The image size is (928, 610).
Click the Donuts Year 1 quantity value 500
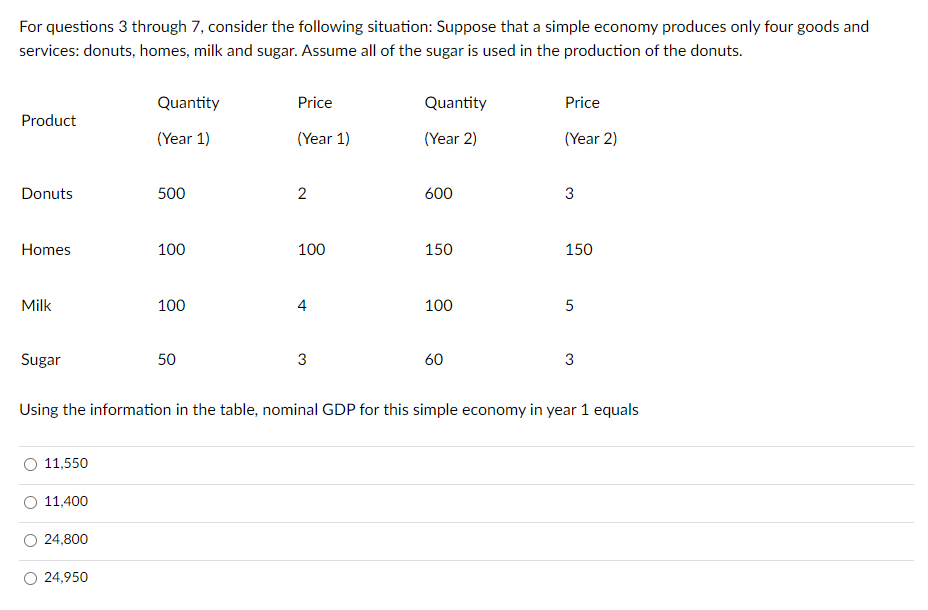point(171,194)
